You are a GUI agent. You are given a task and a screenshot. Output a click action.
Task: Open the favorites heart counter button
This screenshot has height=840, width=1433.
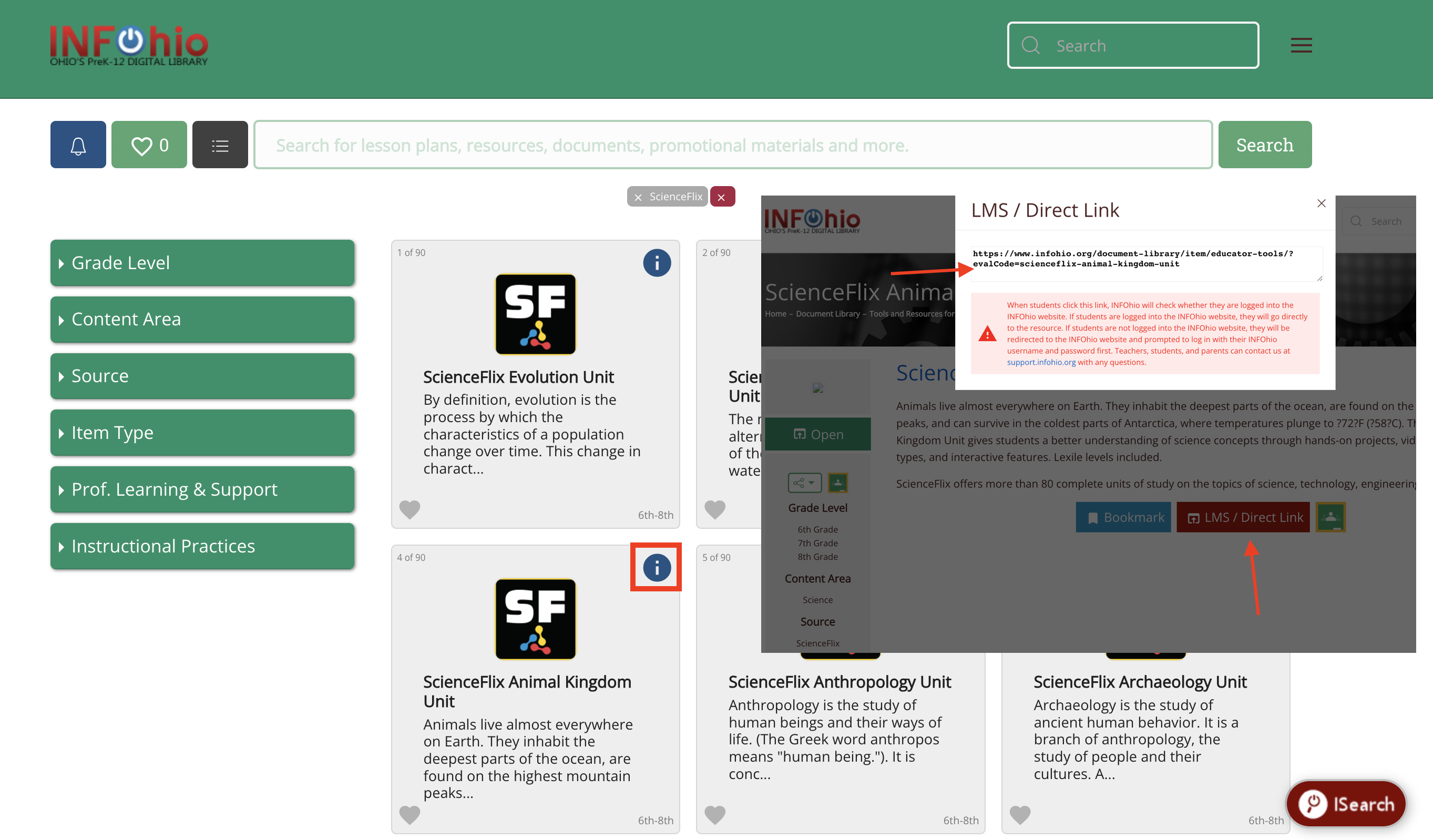(149, 145)
